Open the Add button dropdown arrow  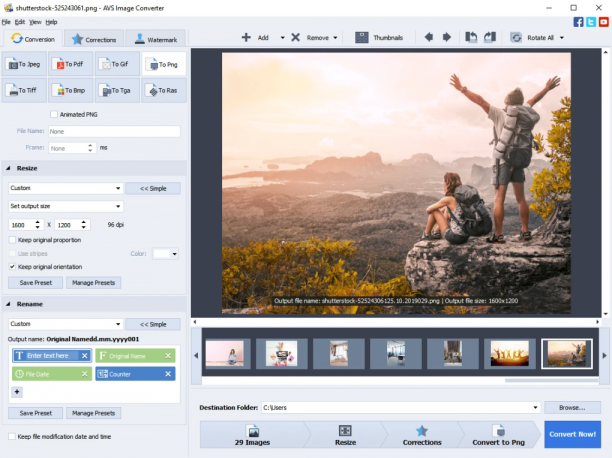282,38
